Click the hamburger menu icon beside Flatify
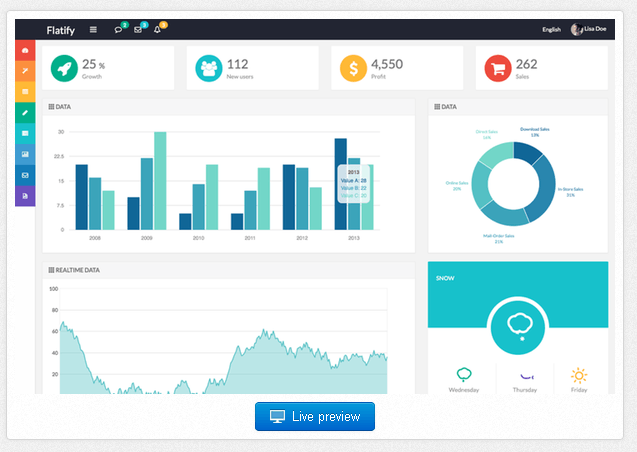Image resolution: width=637 pixels, height=452 pixels. click(93, 30)
